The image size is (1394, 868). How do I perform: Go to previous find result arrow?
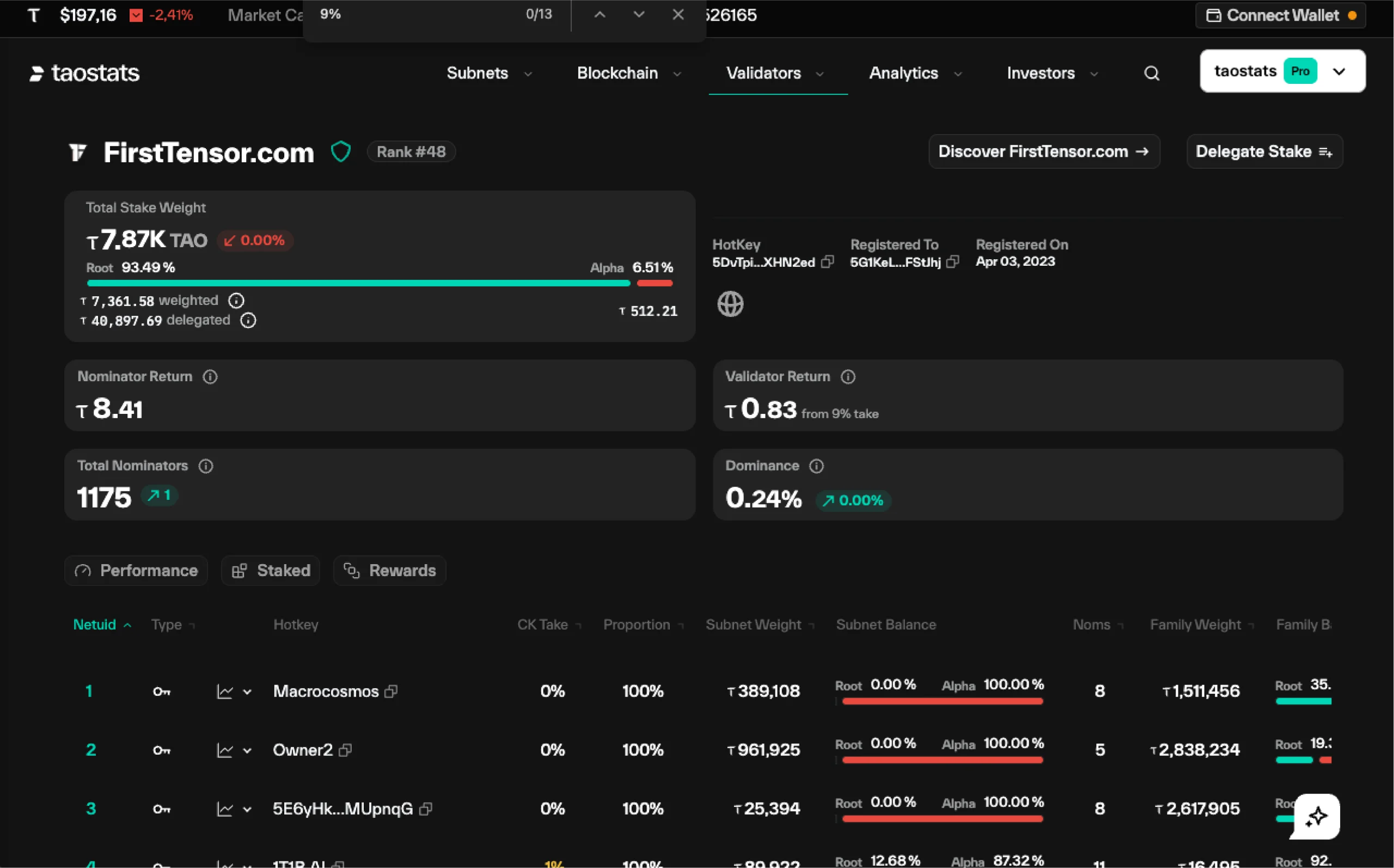(599, 15)
